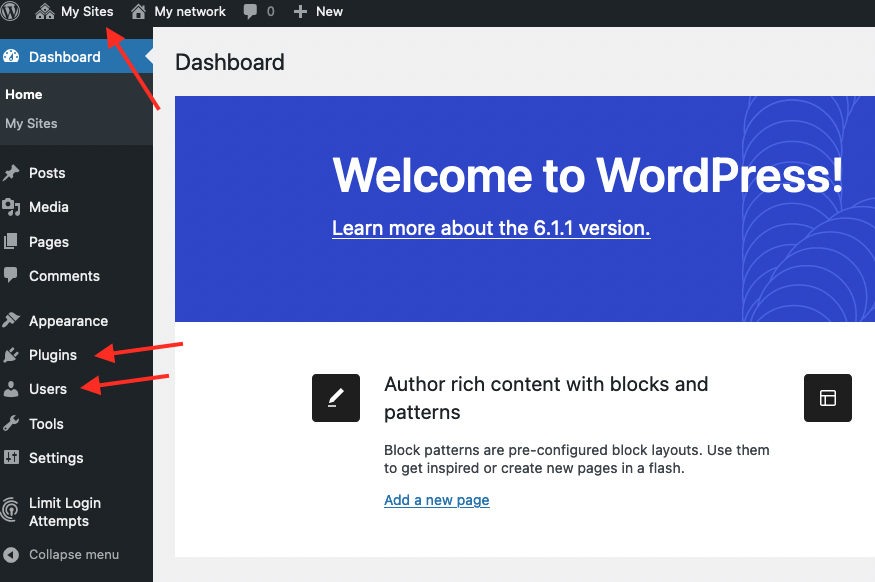The width and height of the screenshot is (875, 582).
Task: Open the Settings menu label
Action: click(x=56, y=458)
